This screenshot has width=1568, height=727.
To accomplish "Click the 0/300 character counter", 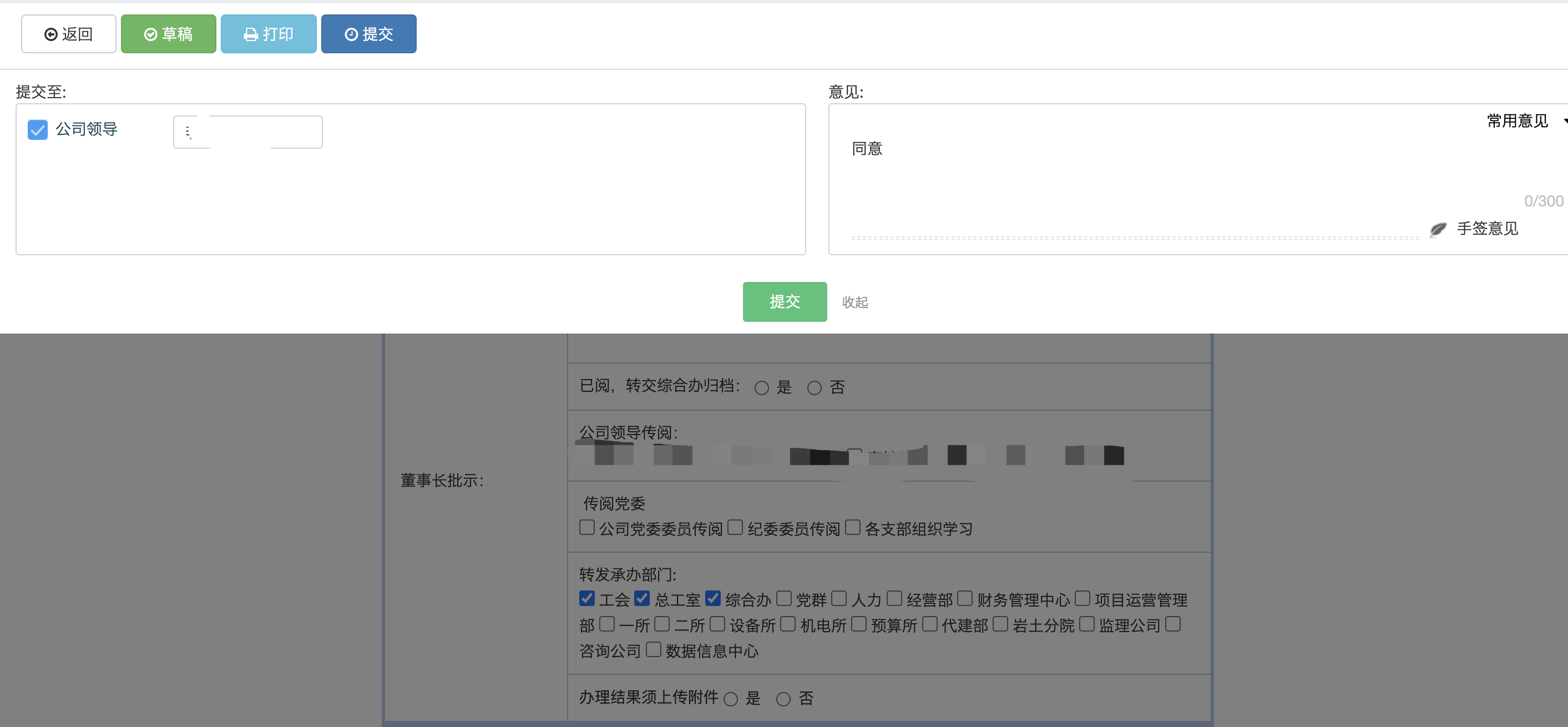I will 1544,201.
